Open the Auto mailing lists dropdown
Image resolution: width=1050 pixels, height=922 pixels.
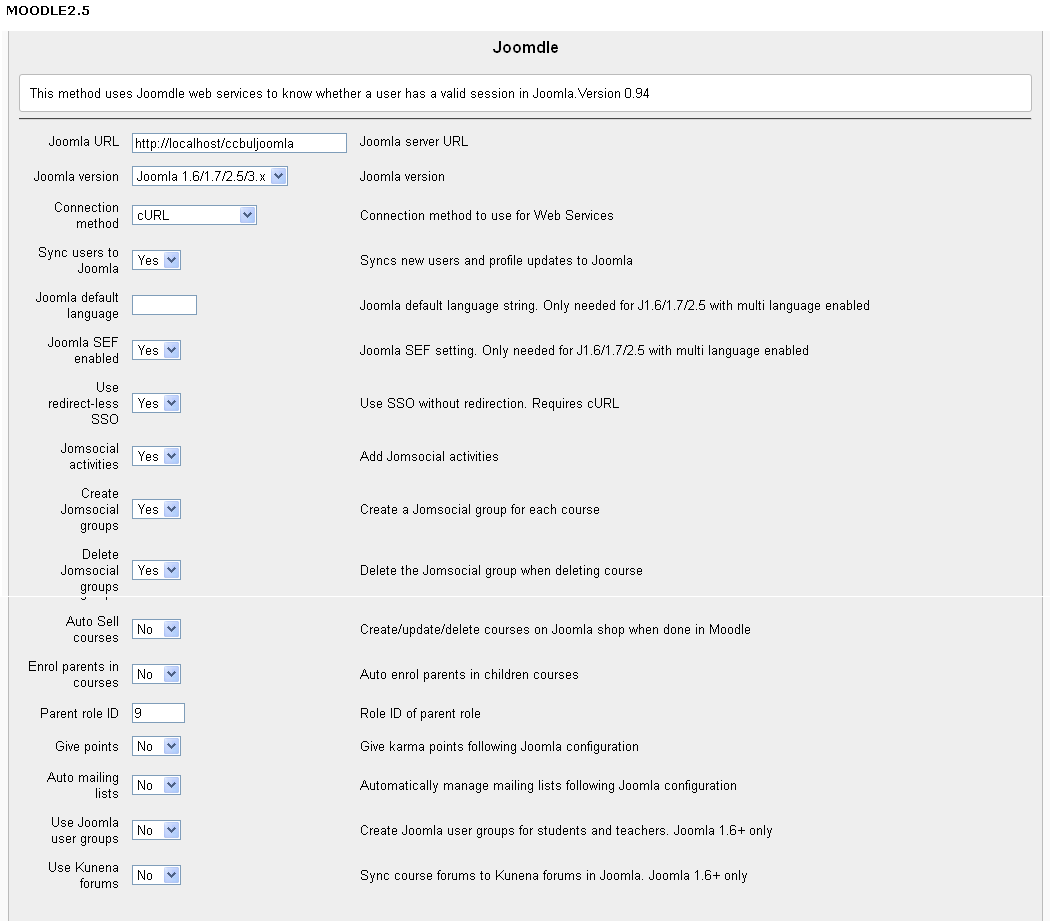click(156, 785)
